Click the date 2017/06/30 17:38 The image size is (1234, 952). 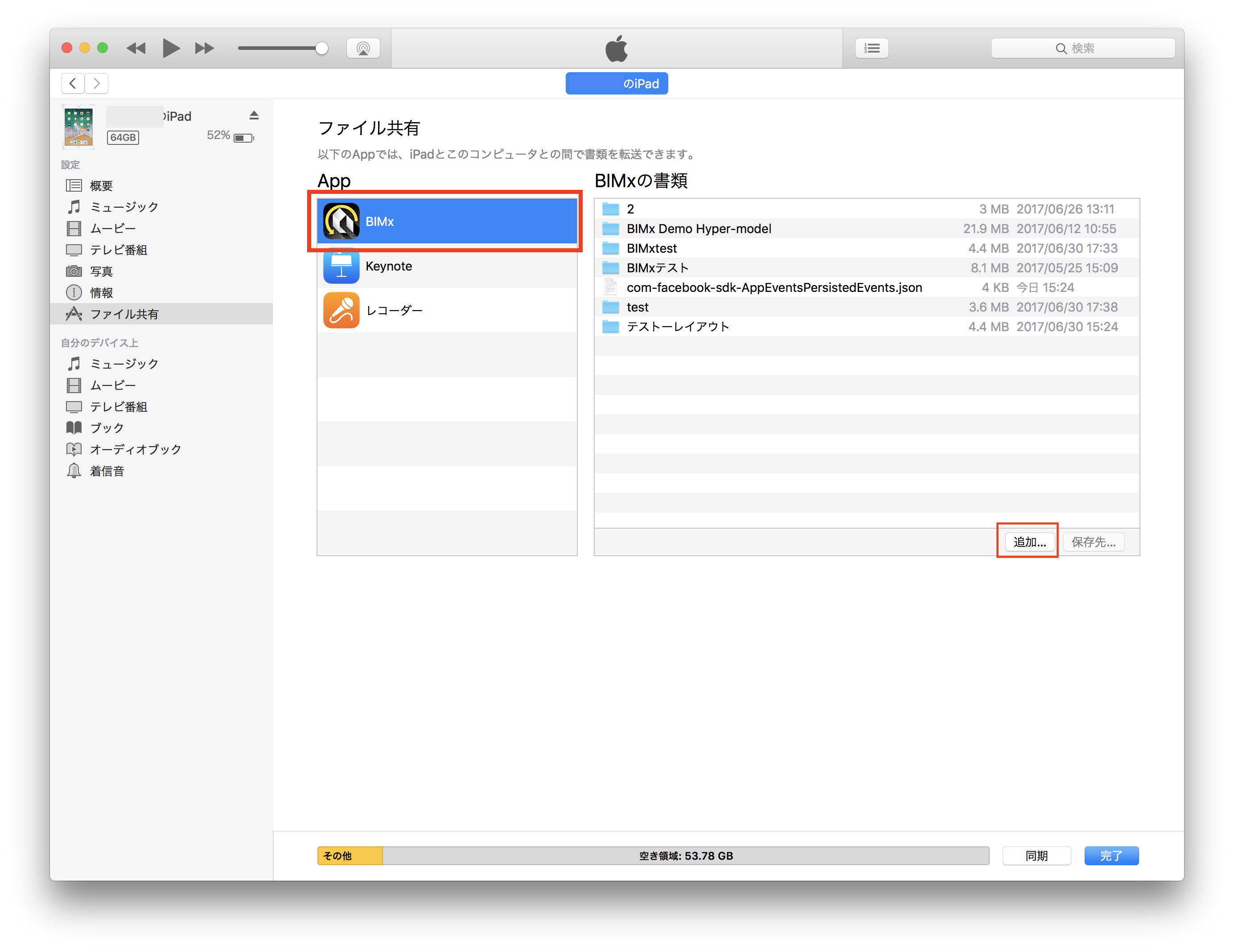1067,307
